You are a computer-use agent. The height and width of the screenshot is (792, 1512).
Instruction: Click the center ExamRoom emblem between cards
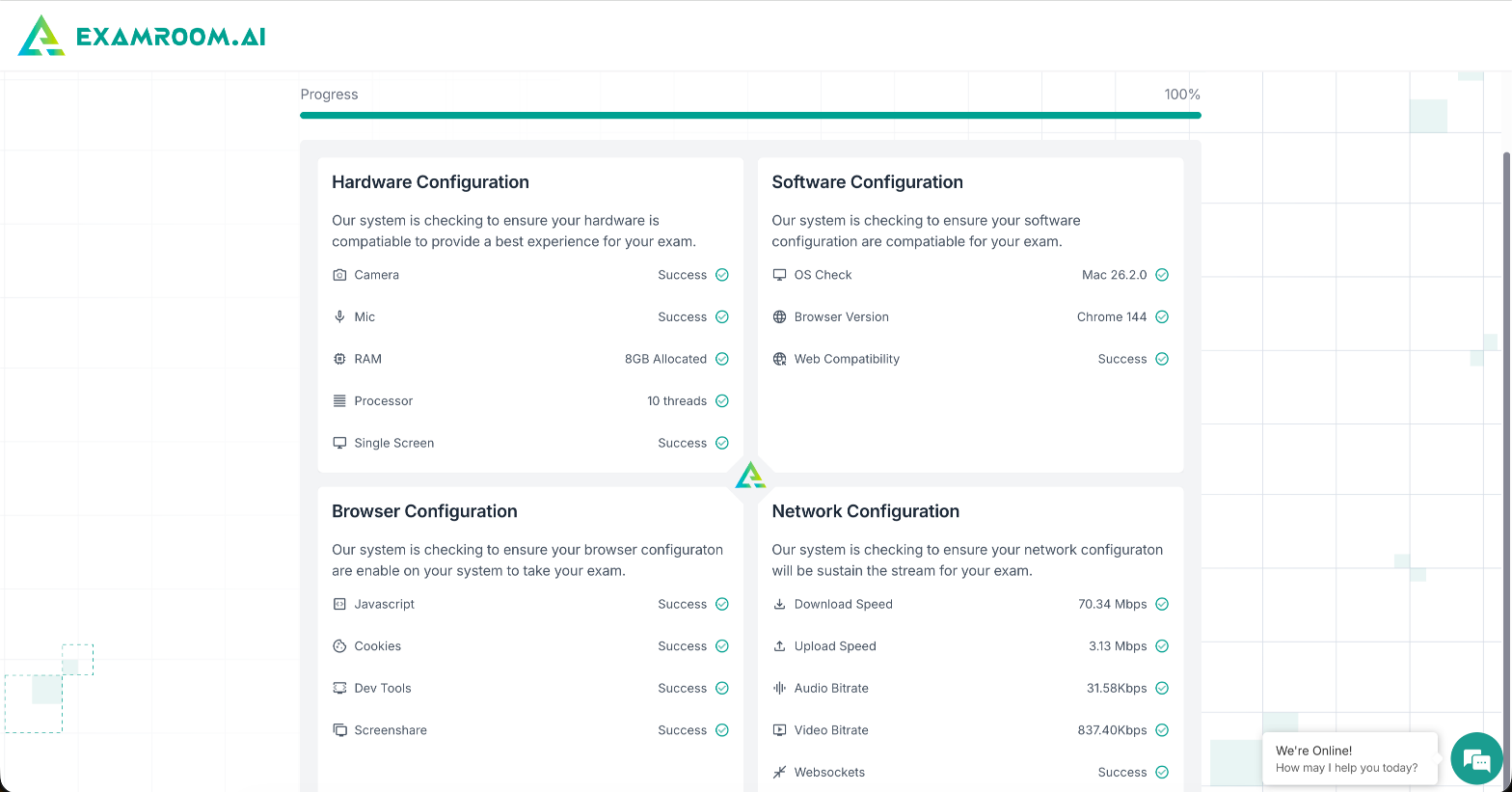point(750,476)
